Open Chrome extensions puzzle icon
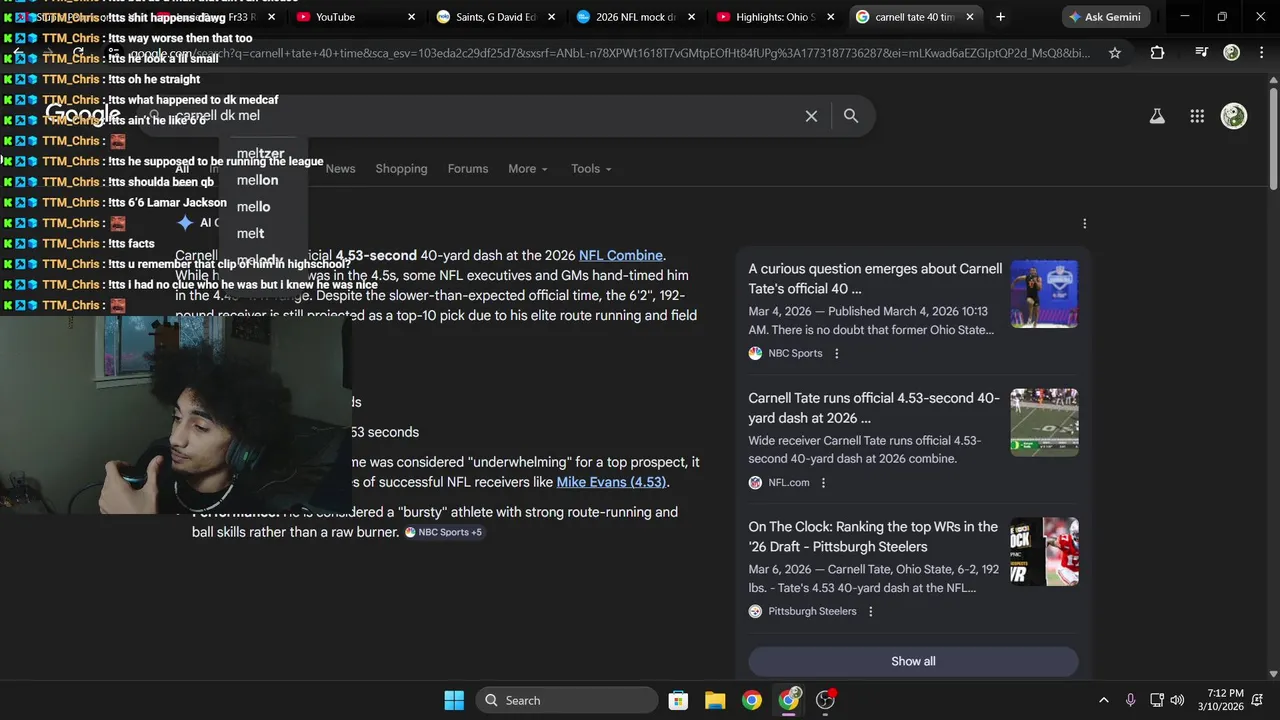Viewport: 1280px width, 720px height. [x=1157, y=53]
